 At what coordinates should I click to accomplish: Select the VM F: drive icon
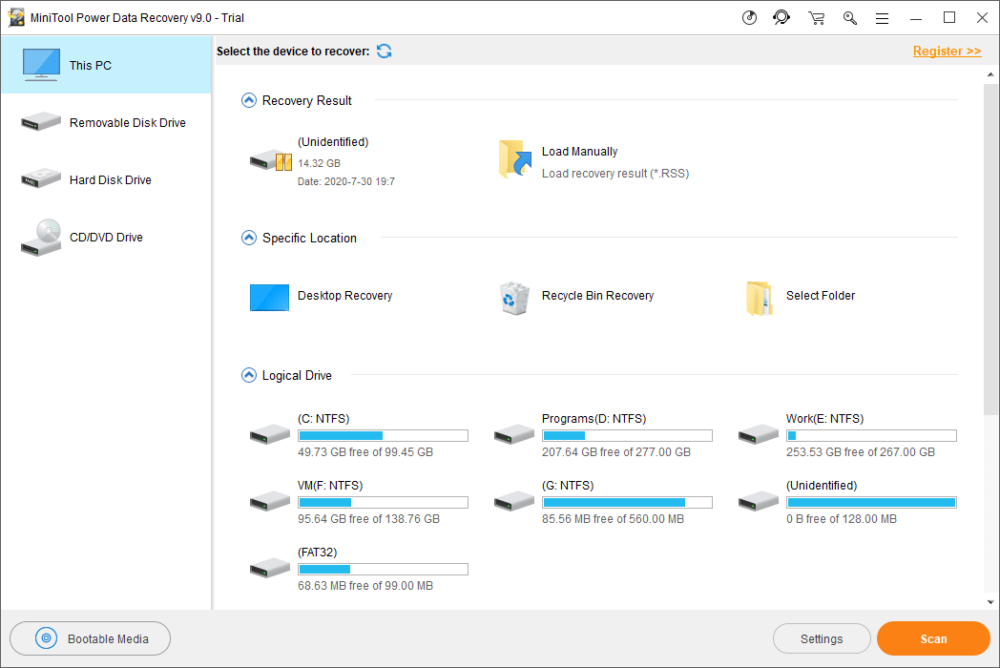tap(270, 501)
